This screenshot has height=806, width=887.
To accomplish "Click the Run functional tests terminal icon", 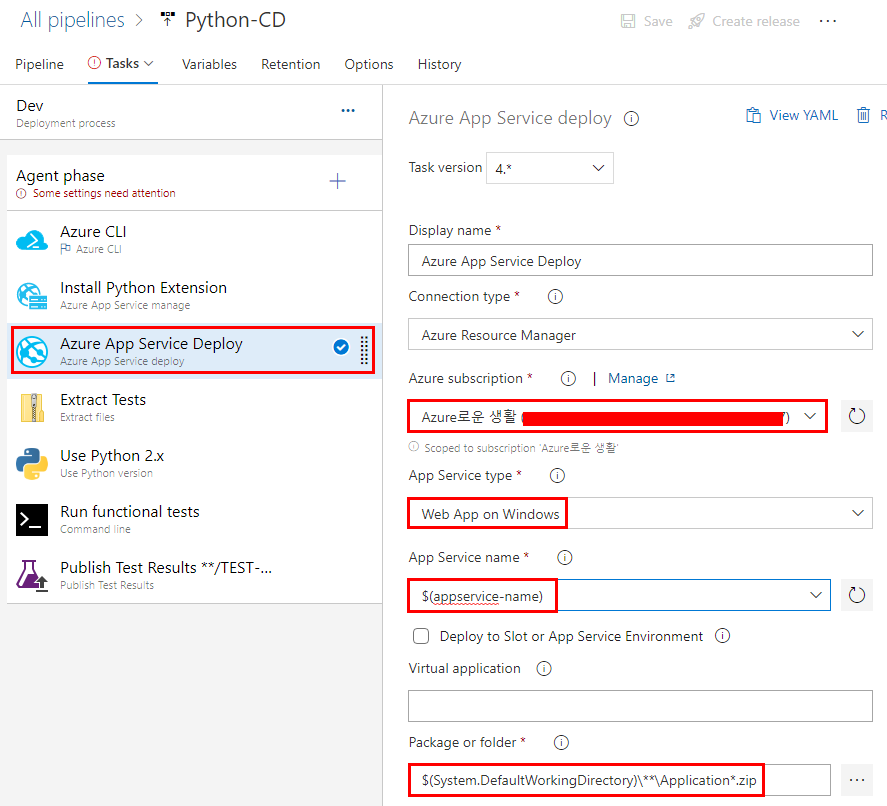I will (32, 519).
